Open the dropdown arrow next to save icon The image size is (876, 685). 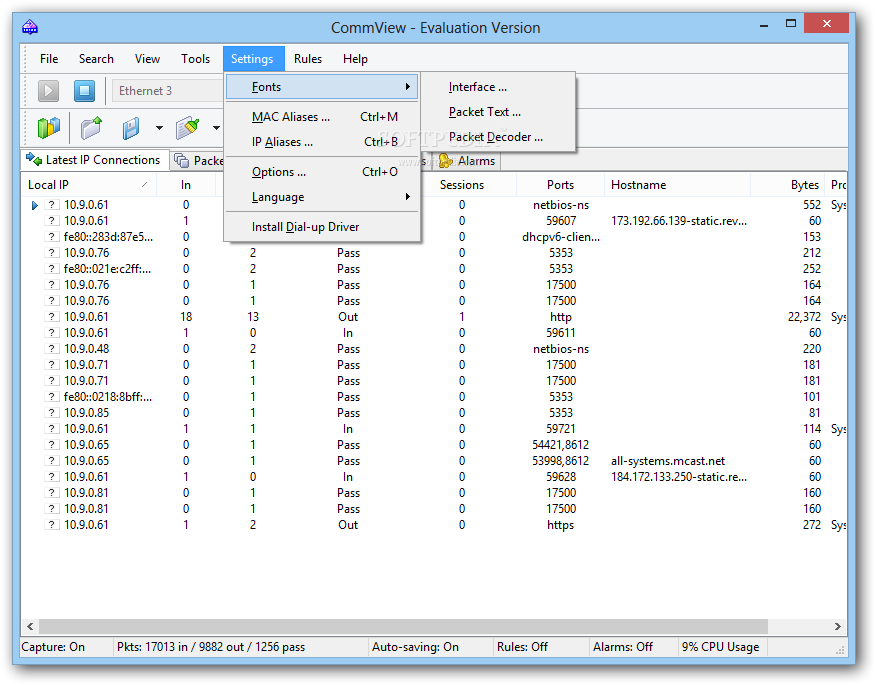159,128
